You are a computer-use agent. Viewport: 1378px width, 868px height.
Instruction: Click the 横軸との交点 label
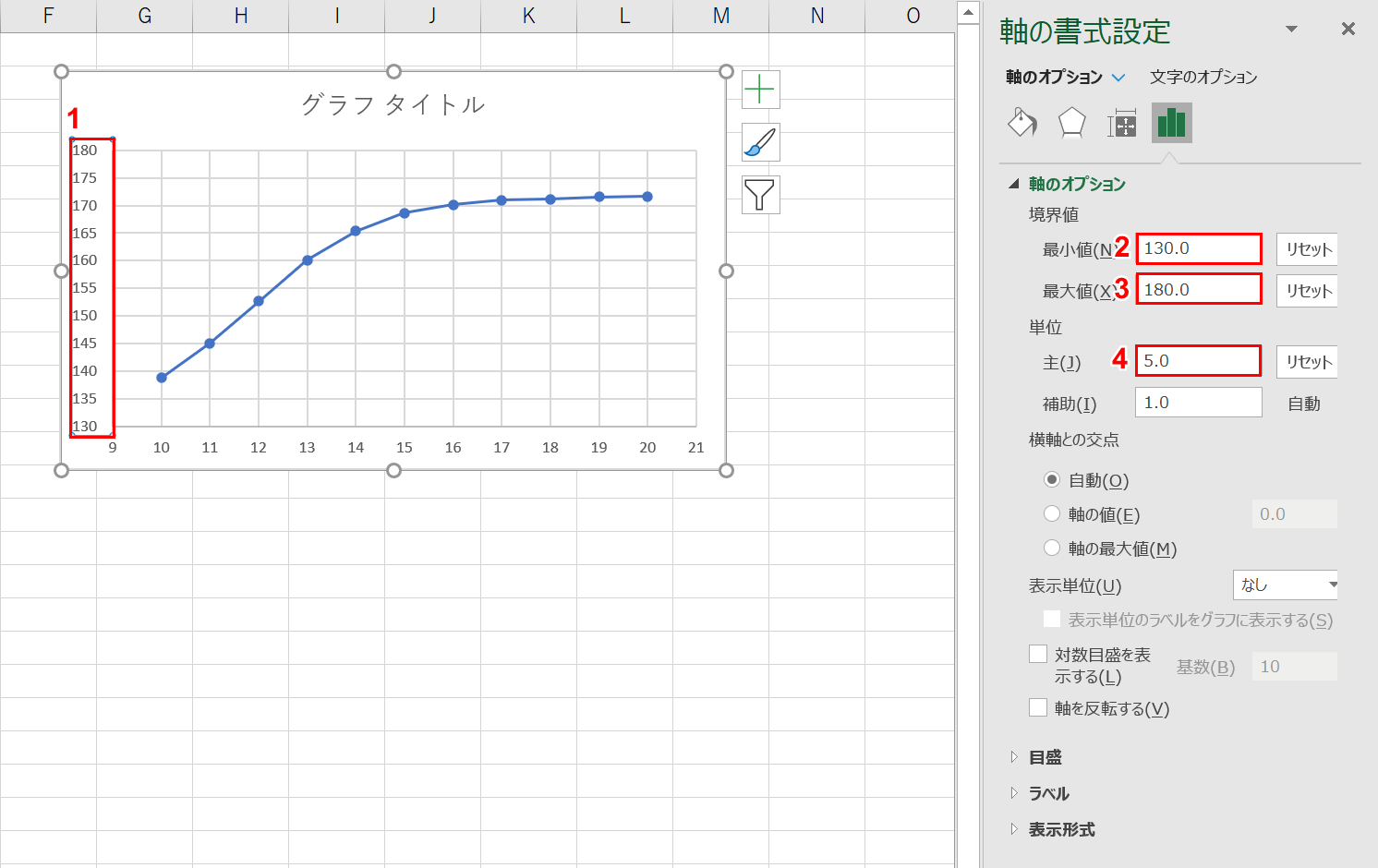tap(1074, 440)
